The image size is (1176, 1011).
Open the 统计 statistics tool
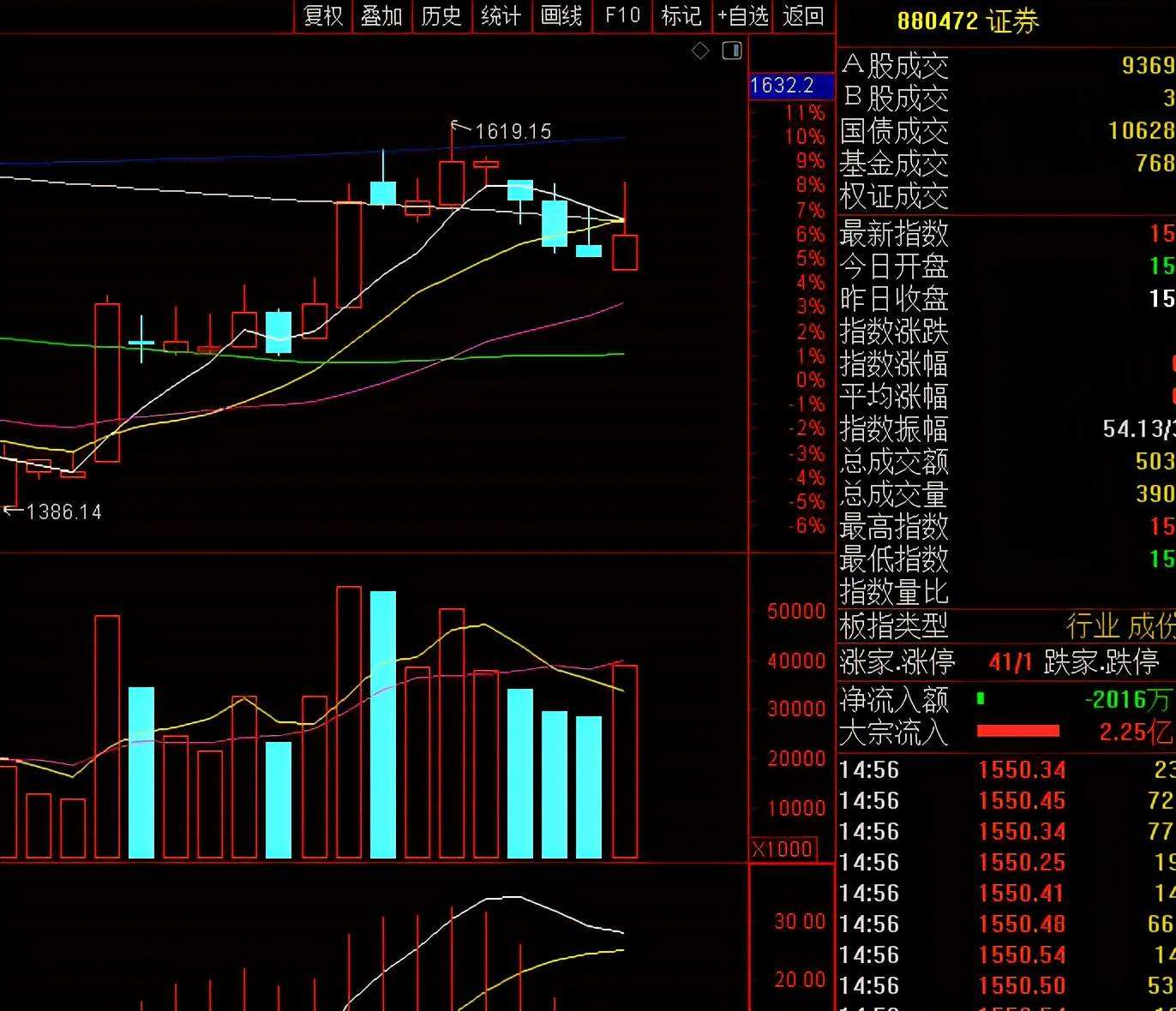tap(501, 15)
